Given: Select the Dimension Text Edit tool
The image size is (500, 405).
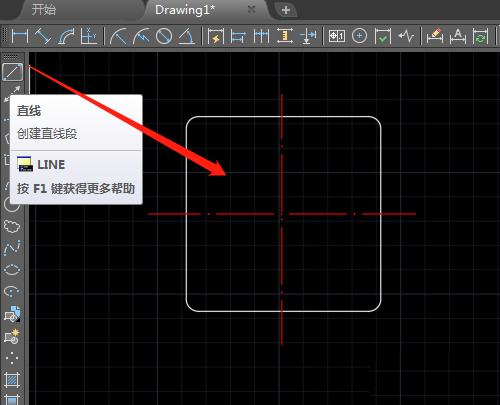Looking at the screenshot, I should pyautogui.click(x=458, y=36).
